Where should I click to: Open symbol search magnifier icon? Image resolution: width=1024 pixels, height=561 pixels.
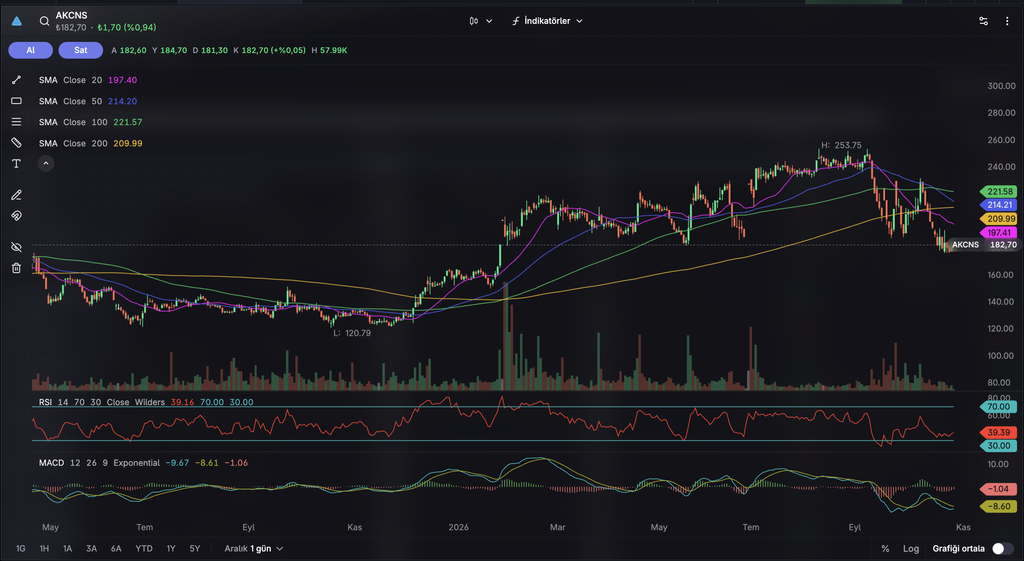[x=44, y=21]
